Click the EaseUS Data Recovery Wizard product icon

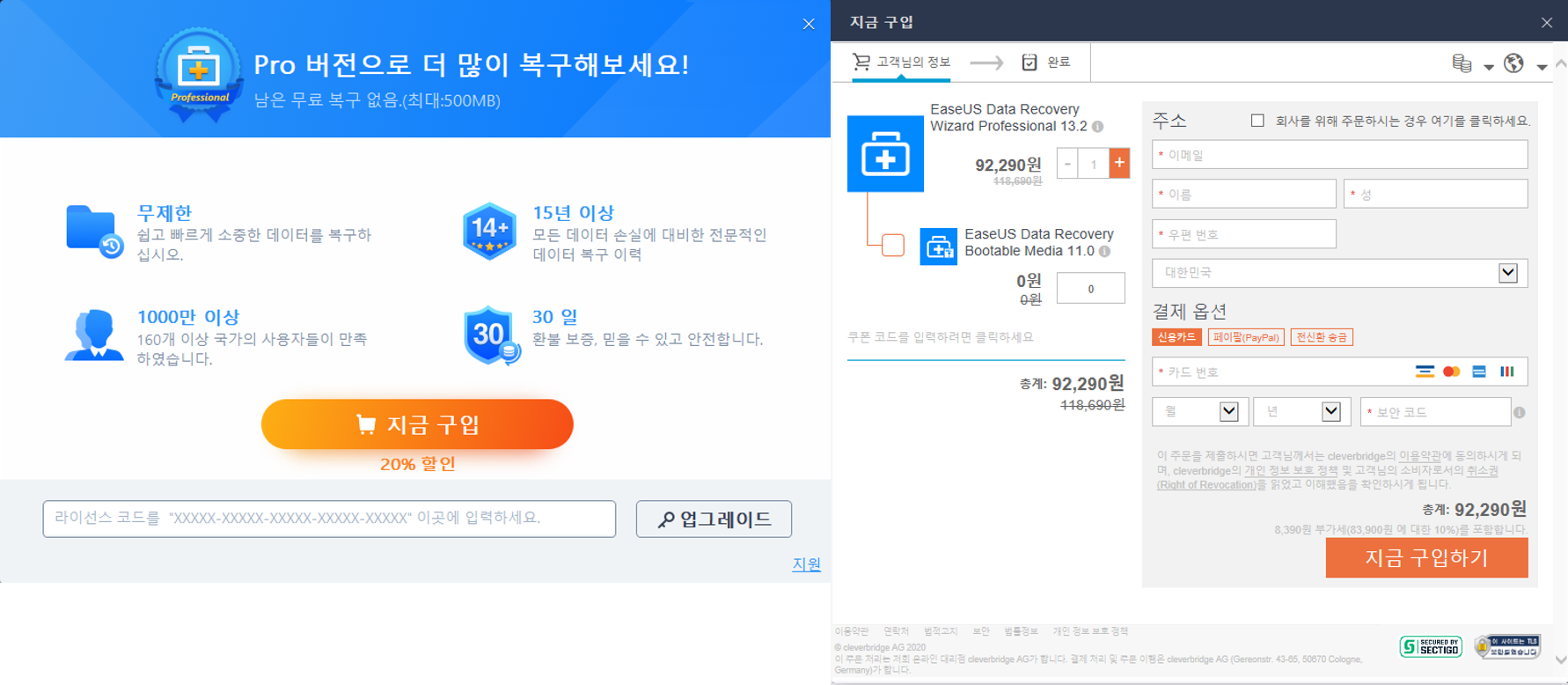point(885,154)
